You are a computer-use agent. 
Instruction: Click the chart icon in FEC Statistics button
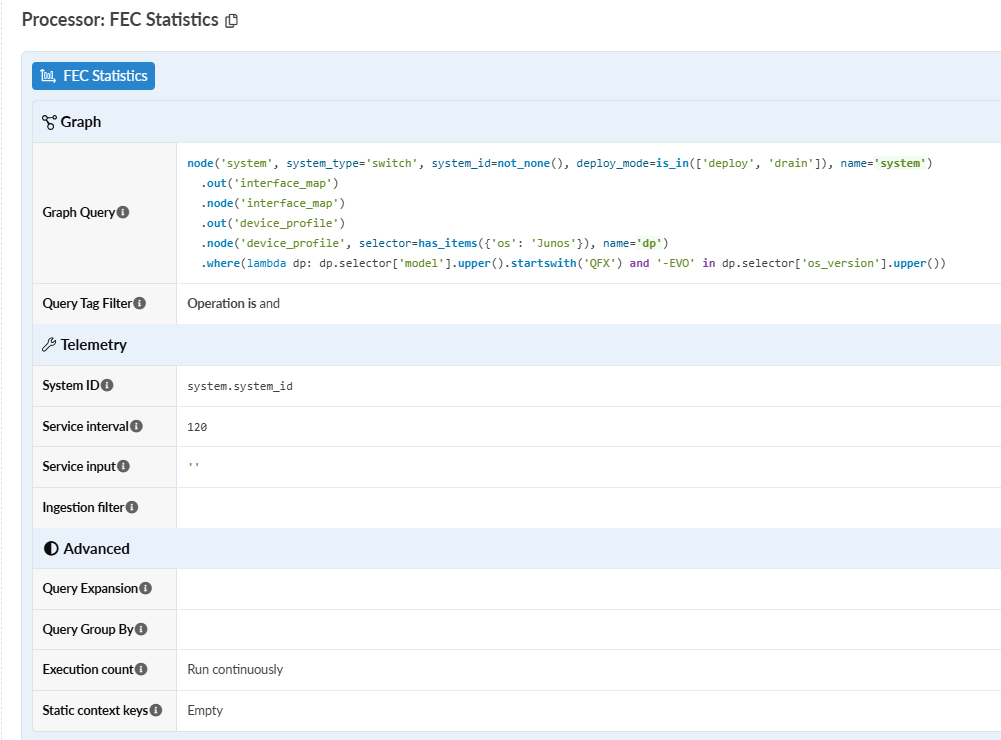pyautogui.click(x=48, y=76)
